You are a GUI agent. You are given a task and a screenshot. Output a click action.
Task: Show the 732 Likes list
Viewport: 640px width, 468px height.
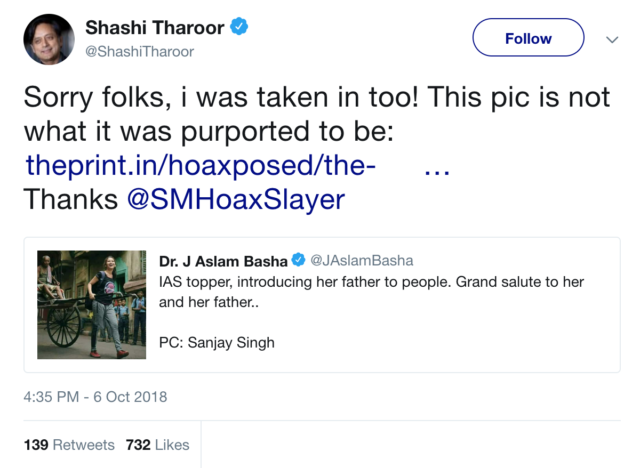click(157, 444)
